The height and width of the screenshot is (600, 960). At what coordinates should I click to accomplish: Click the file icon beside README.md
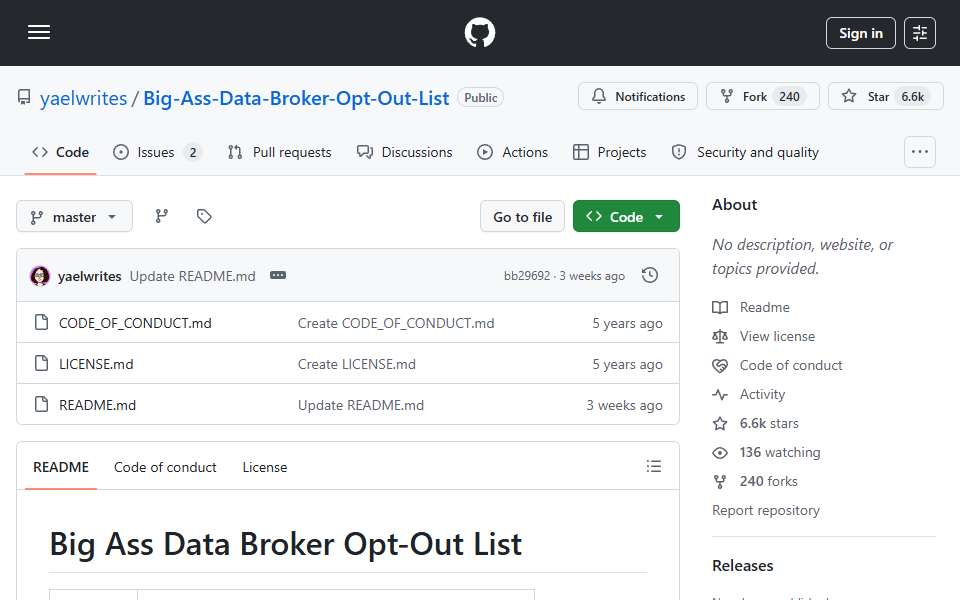[x=42, y=404]
